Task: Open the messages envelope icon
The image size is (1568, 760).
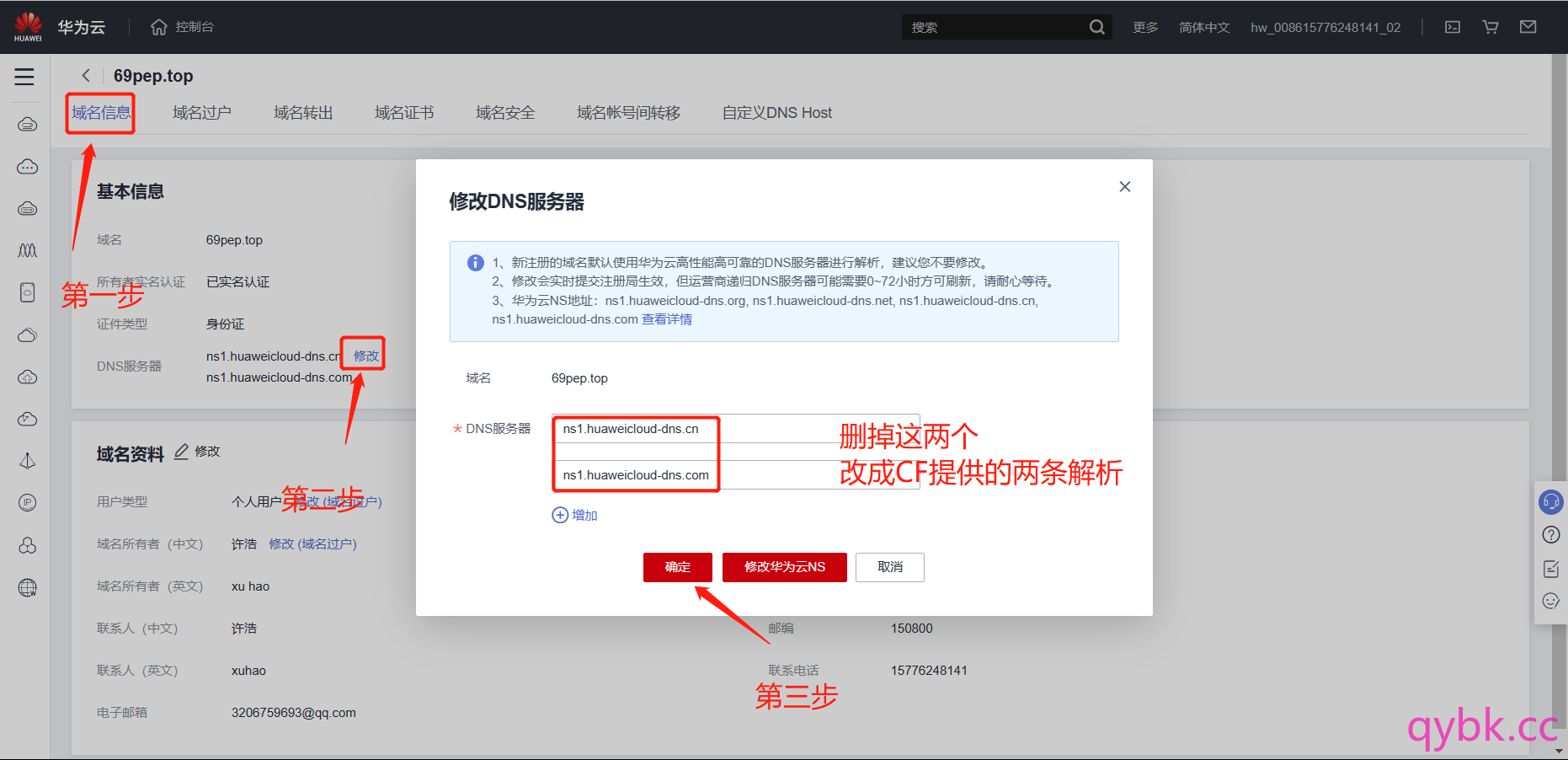Action: click(1528, 27)
